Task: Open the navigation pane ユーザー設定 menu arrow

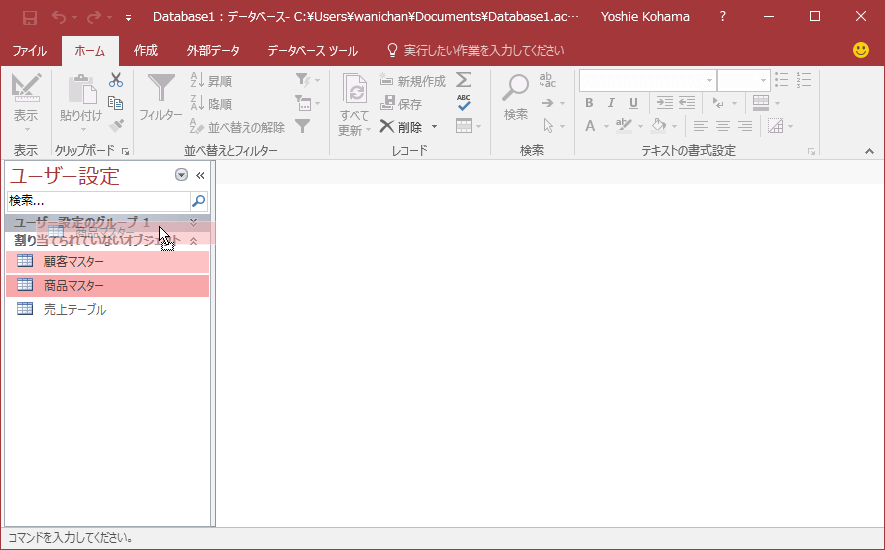Action: tap(181, 175)
